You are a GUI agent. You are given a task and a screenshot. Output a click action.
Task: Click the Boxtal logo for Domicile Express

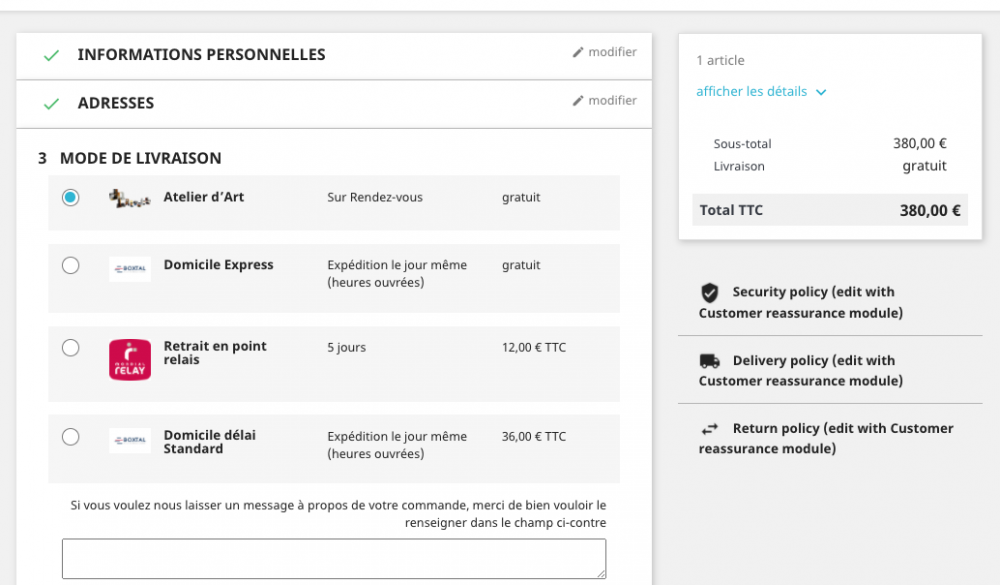coord(130,268)
